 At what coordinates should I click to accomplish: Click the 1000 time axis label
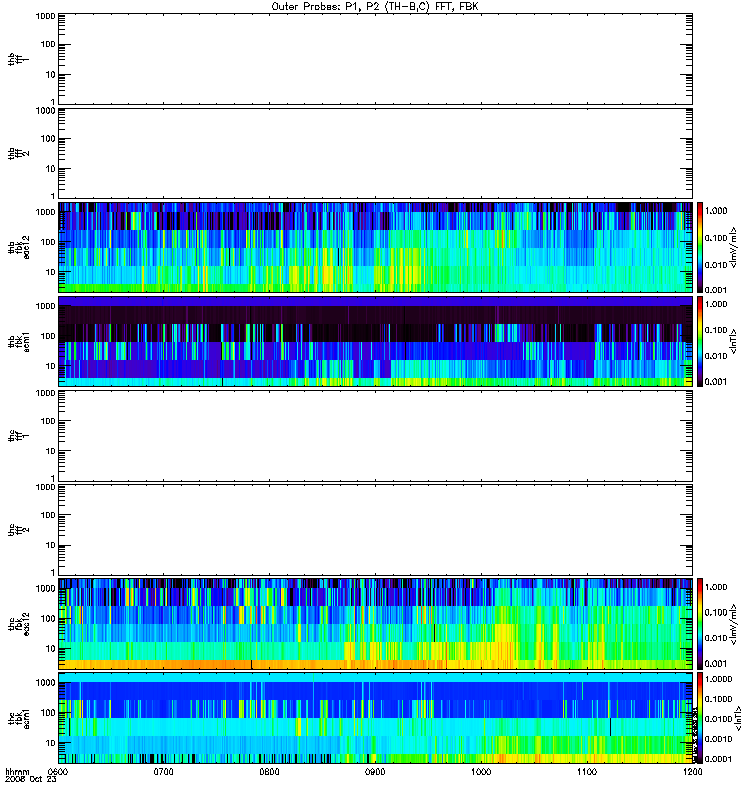pyautogui.click(x=481, y=771)
